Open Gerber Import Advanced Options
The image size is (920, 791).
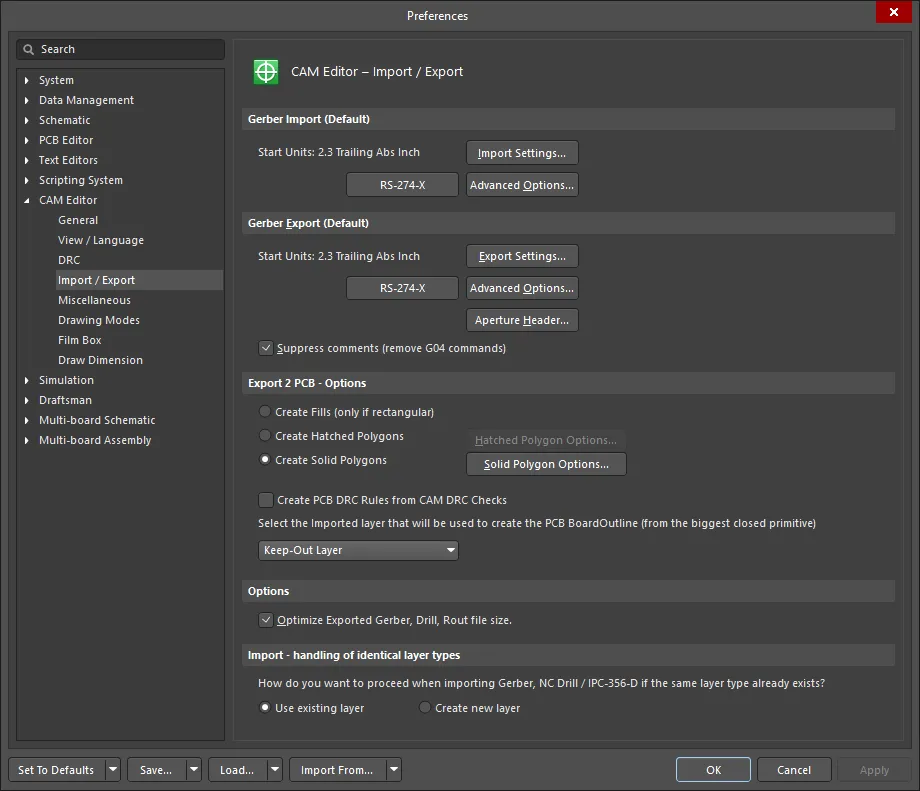point(522,185)
